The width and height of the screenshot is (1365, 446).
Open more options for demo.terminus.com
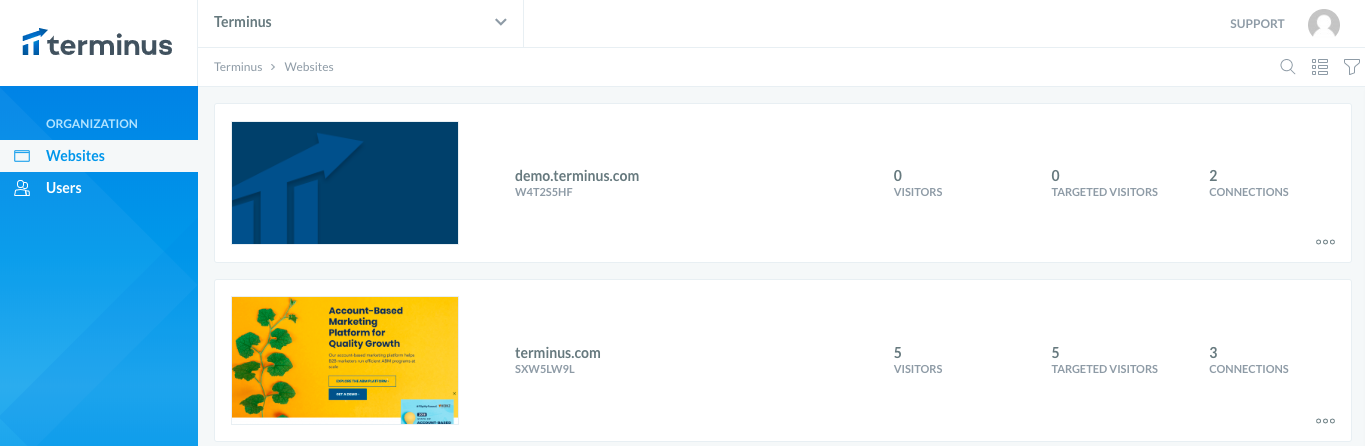pyautogui.click(x=1326, y=242)
